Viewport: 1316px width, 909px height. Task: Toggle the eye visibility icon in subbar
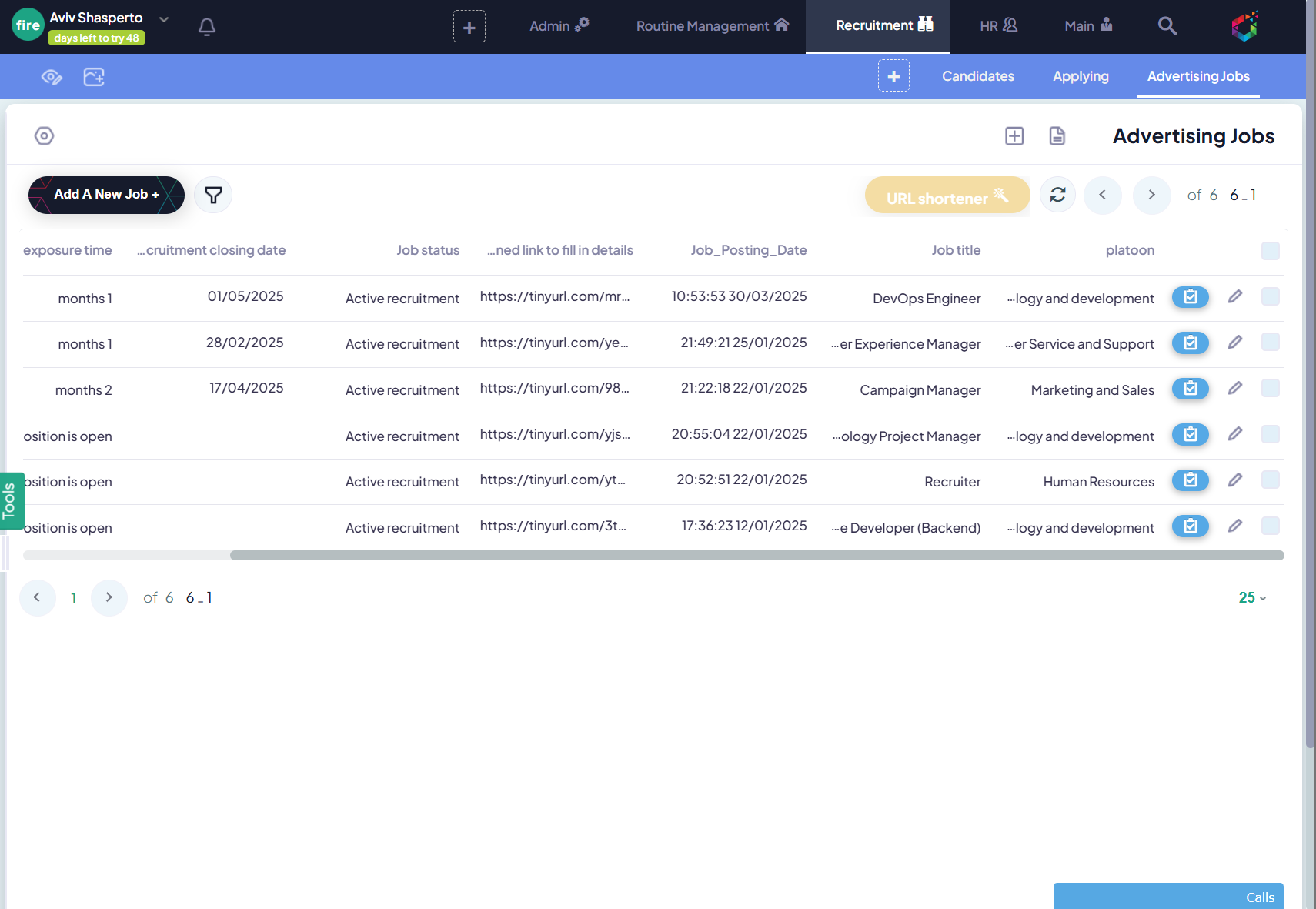pyautogui.click(x=52, y=77)
